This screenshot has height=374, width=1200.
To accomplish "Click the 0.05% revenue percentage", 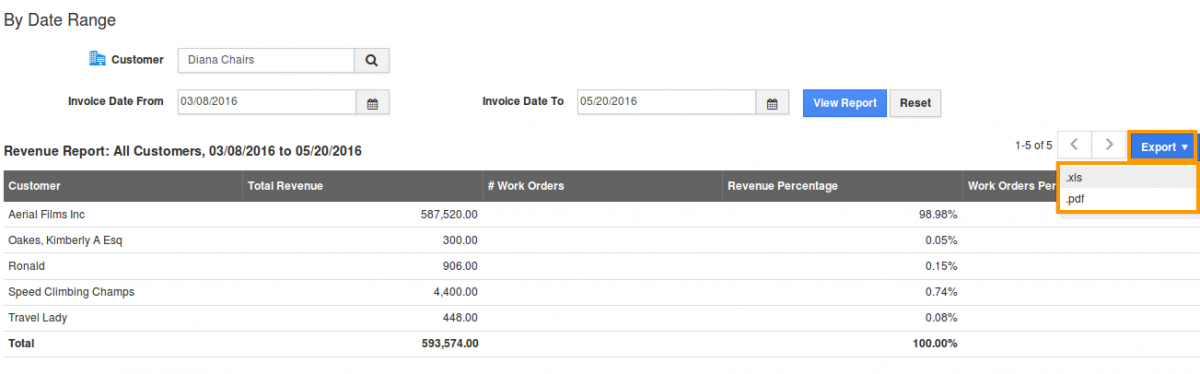I will pos(942,240).
